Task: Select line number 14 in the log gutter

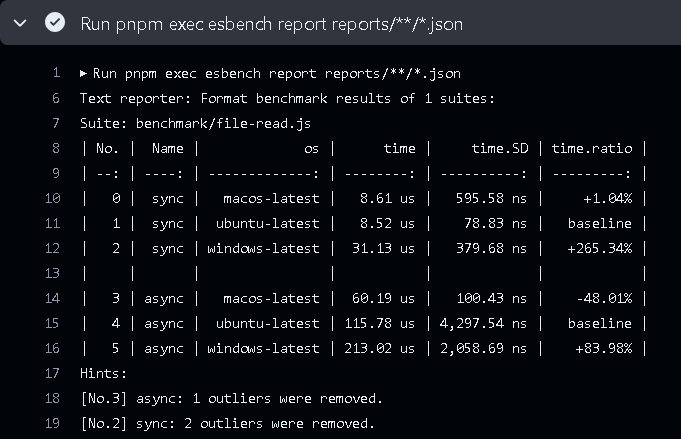Action: (53, 298)
